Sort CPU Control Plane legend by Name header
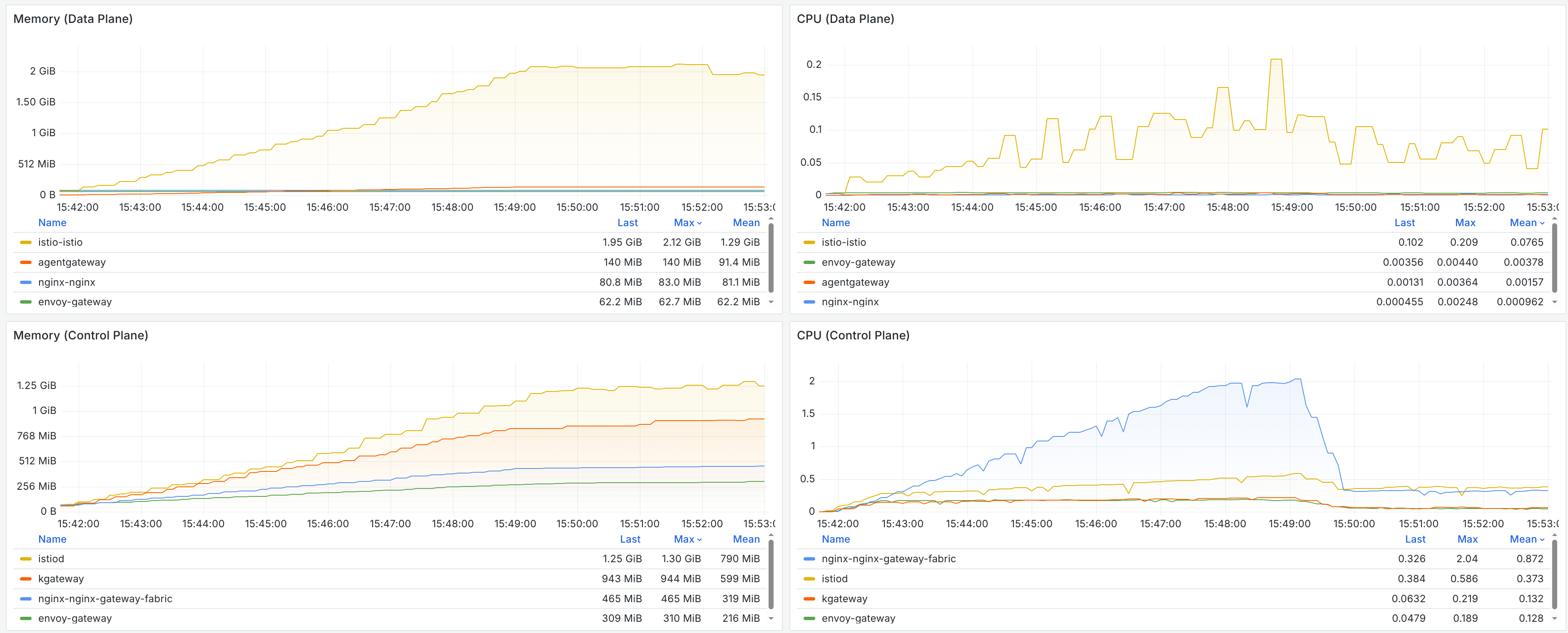This screenshot has width=1568, height=633. 835,539
